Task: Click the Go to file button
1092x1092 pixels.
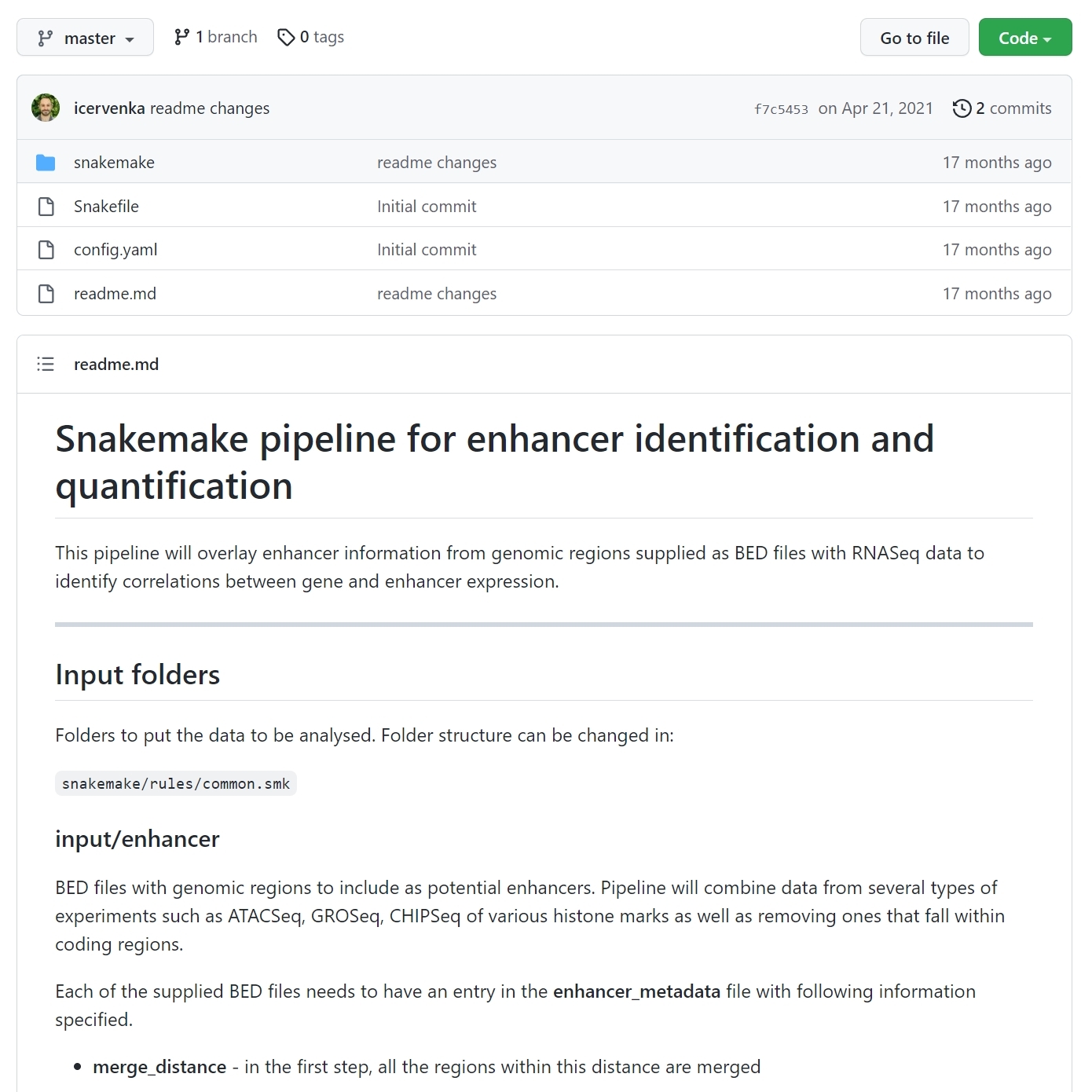Action: (914, 38)
